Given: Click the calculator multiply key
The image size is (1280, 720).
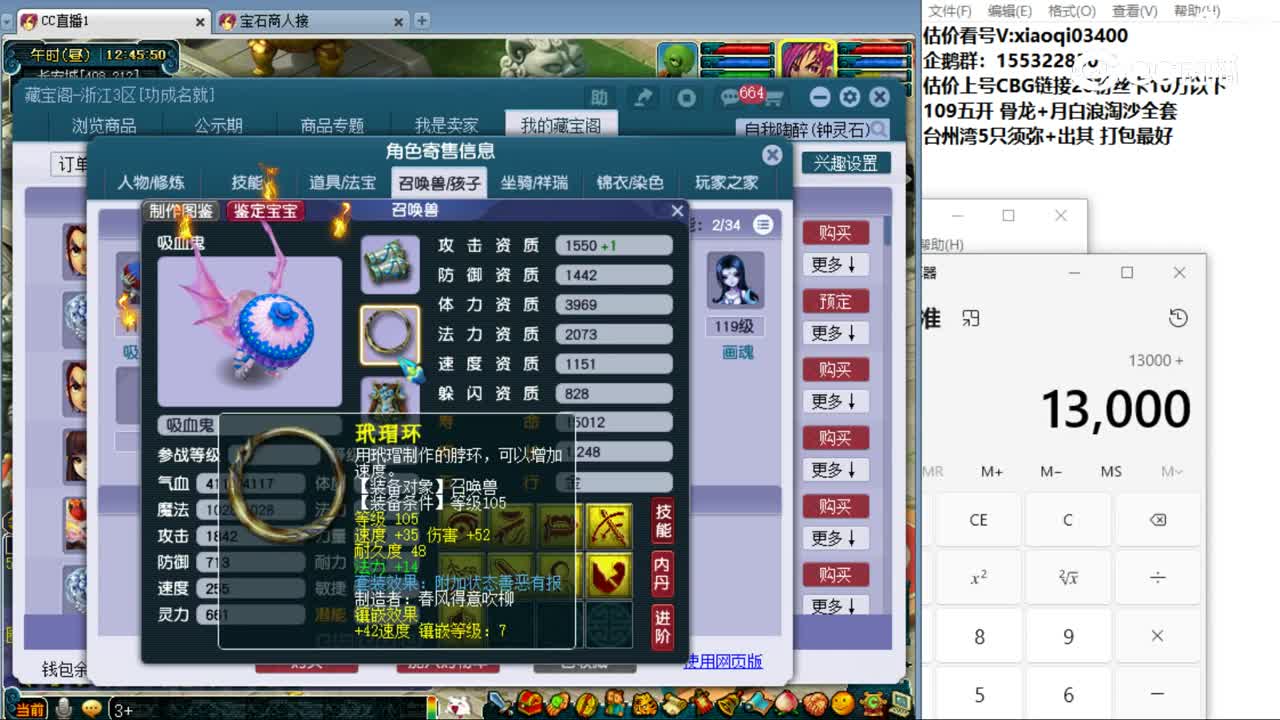Looking at the screenshot, I should tap(1157, 636).
